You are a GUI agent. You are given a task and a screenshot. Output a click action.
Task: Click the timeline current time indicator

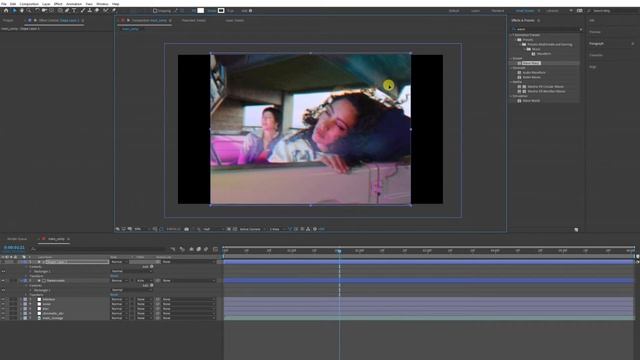[339, 251]
